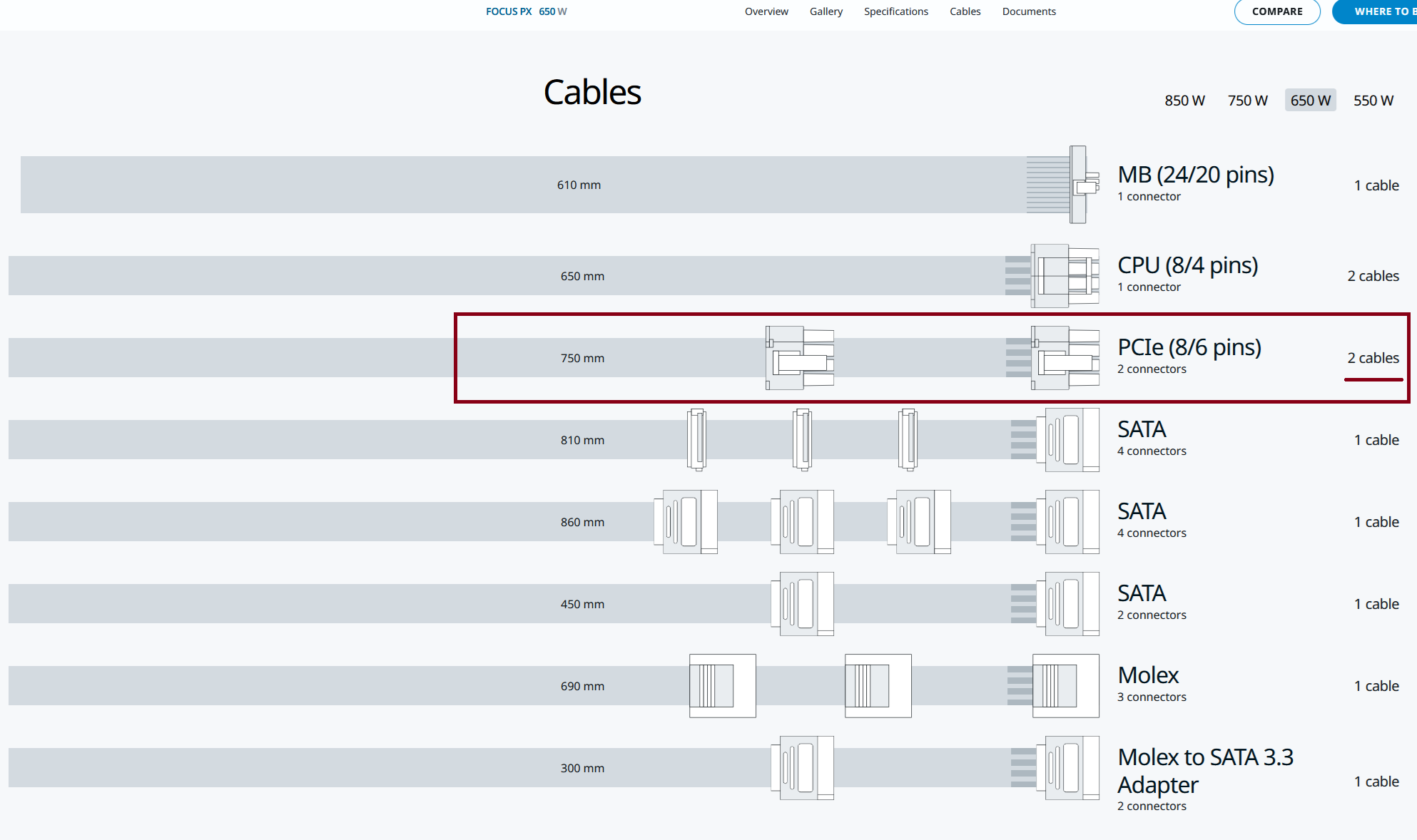1417x840 pixels.
Task: Select the 750 W wattage option
Action: pos(1247,101)
